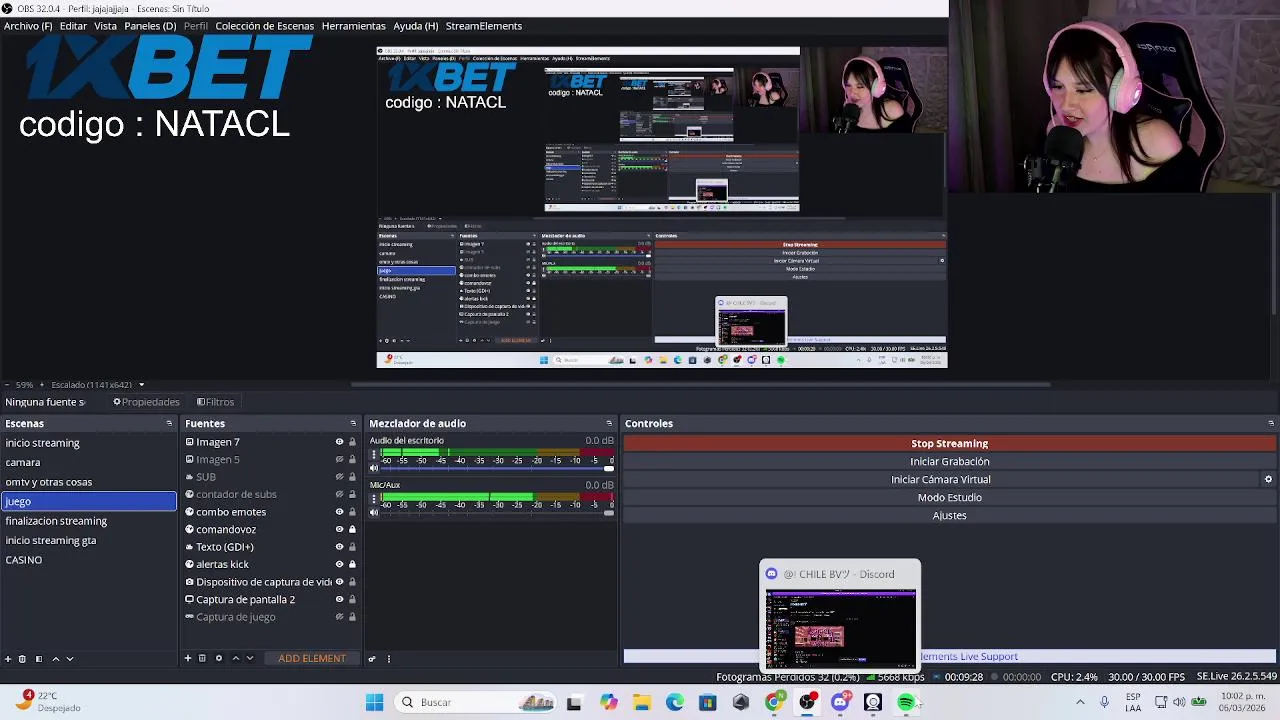Open advanced audio properties icon in mixer
This screenshot has width=1280, height=720.
(x=372, y=658)
